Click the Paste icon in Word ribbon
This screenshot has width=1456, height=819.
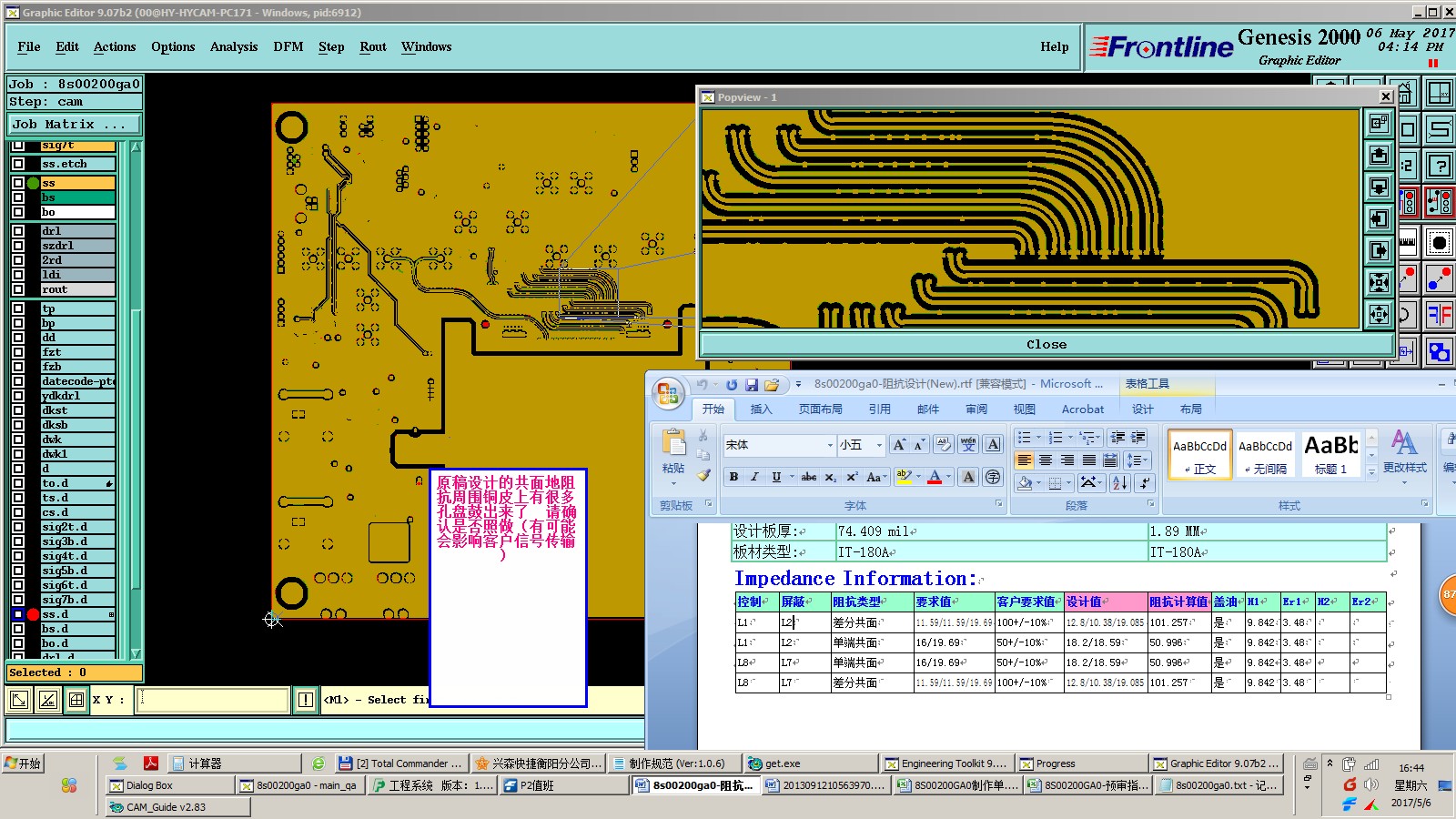673,443
